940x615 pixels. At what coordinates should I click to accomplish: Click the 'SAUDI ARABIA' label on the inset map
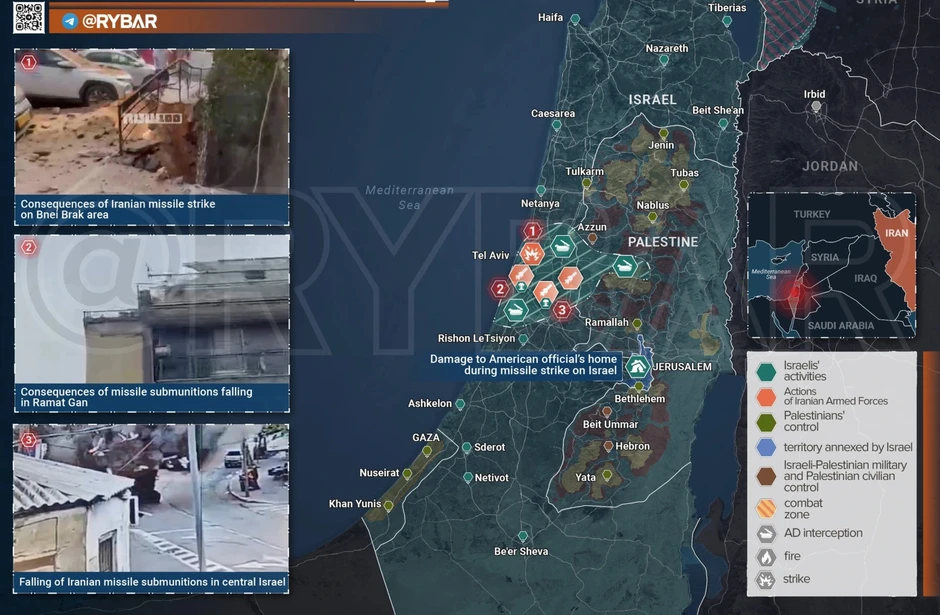[840, 325]
